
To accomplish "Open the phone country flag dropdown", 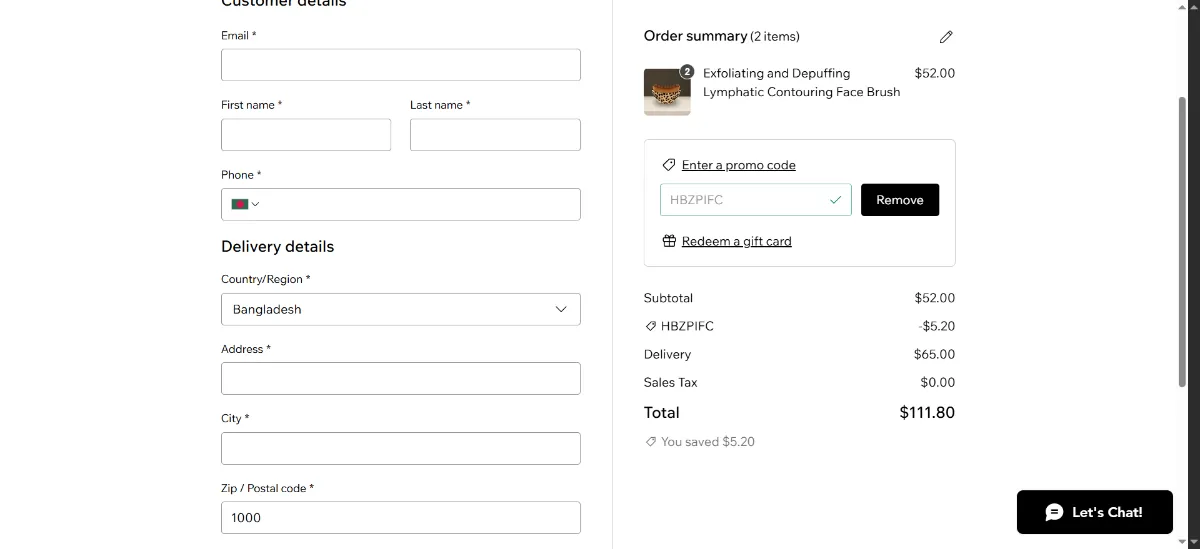I will [x=245, y=204].
